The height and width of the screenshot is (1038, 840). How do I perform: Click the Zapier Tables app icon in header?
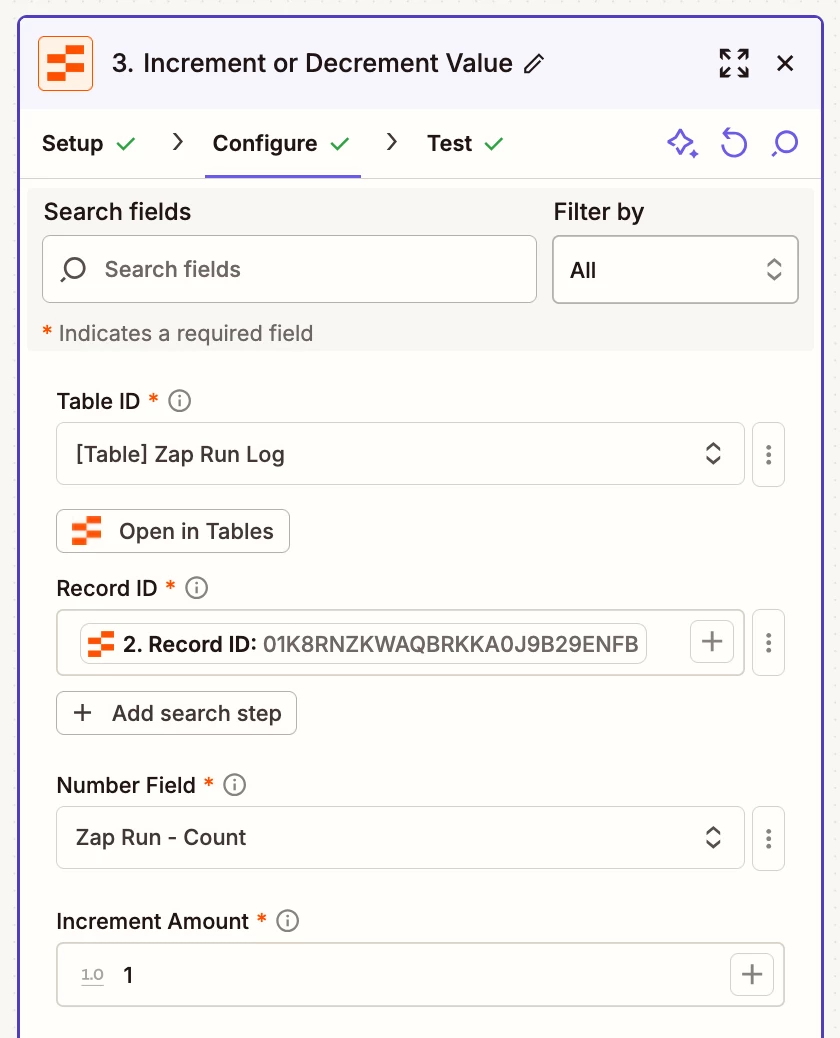[x=66, y=64]
